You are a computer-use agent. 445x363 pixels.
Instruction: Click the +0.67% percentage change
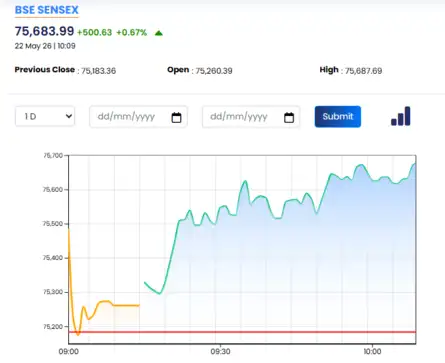tap(131, 32)
